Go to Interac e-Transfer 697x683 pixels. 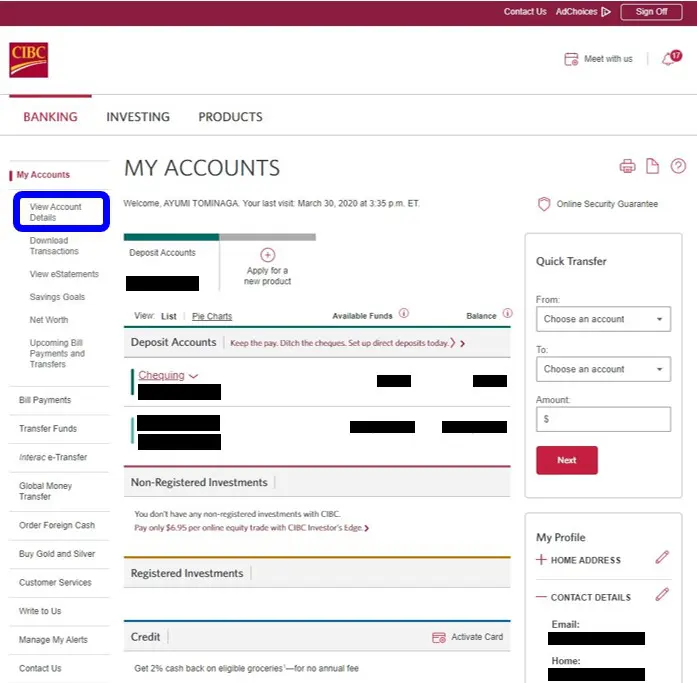[x=53, y=457]
